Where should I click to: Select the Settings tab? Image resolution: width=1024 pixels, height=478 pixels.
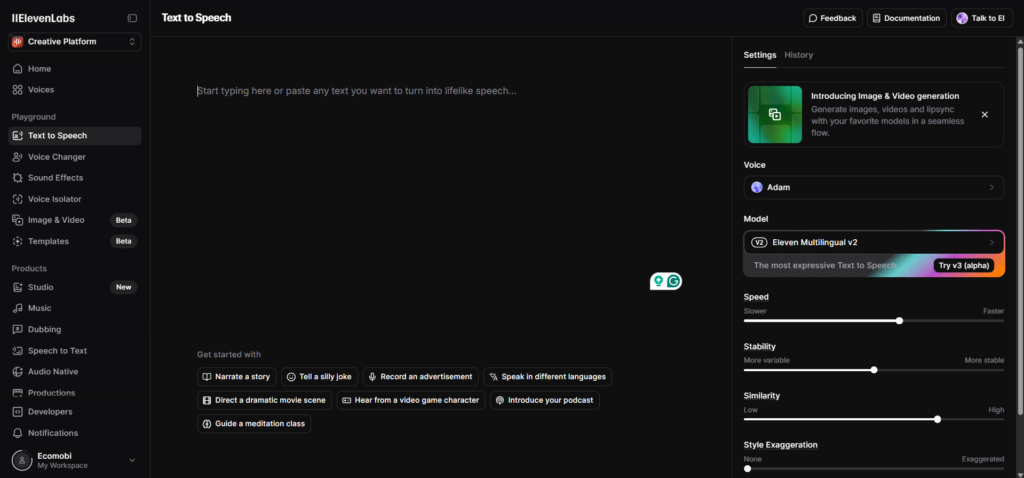(759, 55)
